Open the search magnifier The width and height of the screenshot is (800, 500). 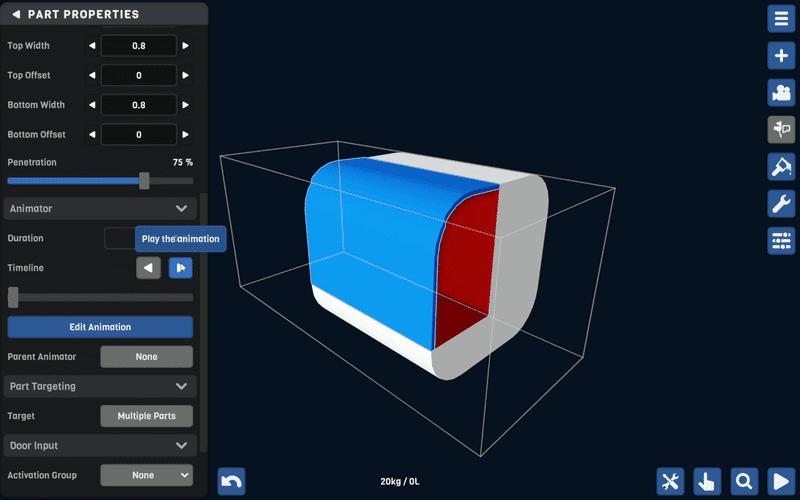point(744,481)
